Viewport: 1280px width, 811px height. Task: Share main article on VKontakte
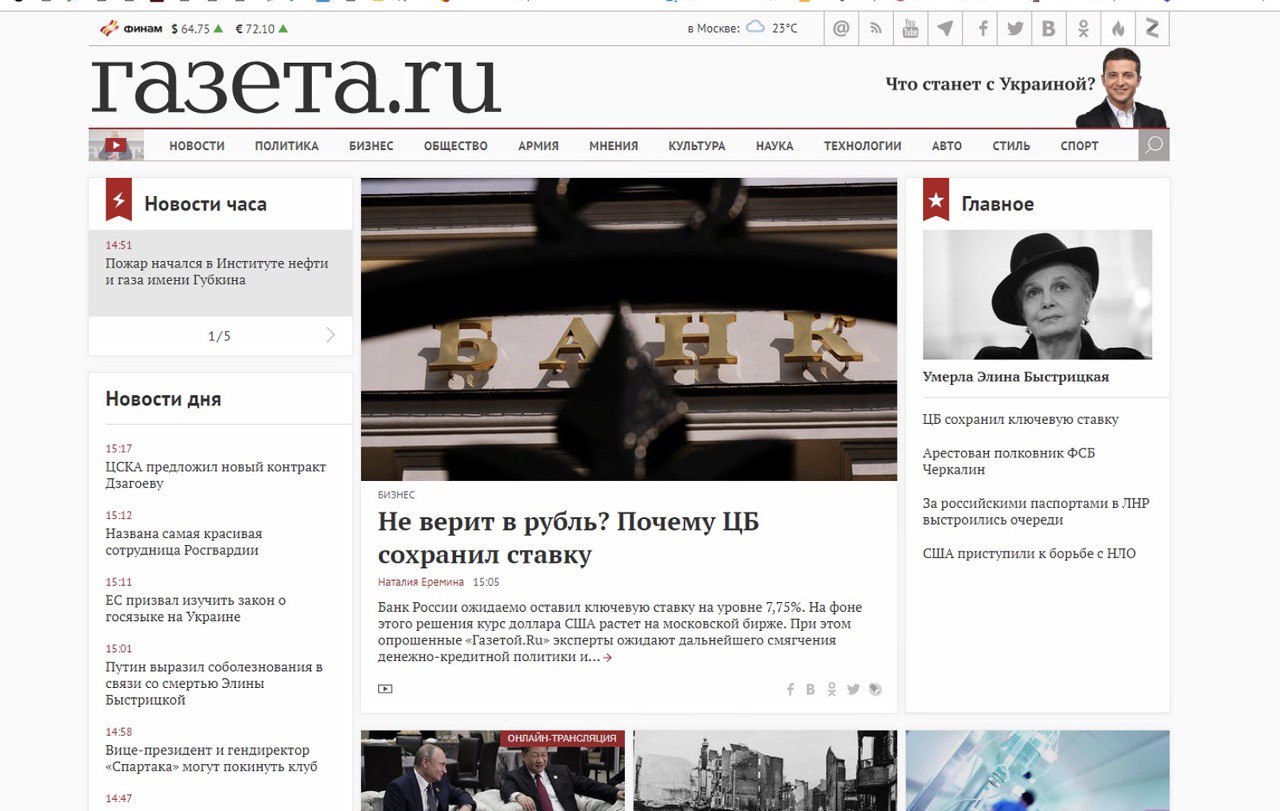click(810, 689)
